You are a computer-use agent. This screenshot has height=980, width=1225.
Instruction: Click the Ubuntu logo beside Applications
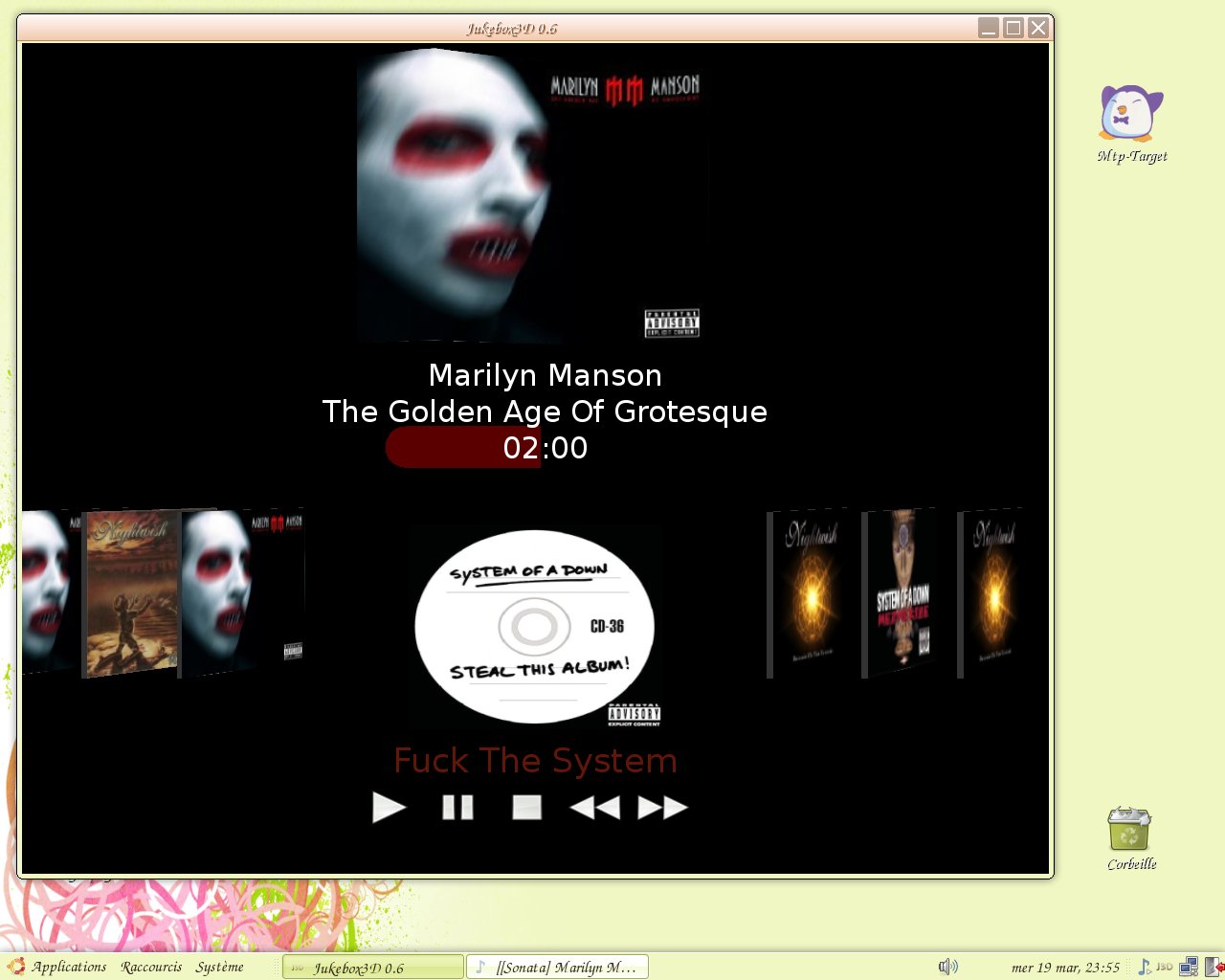(16, 967)
